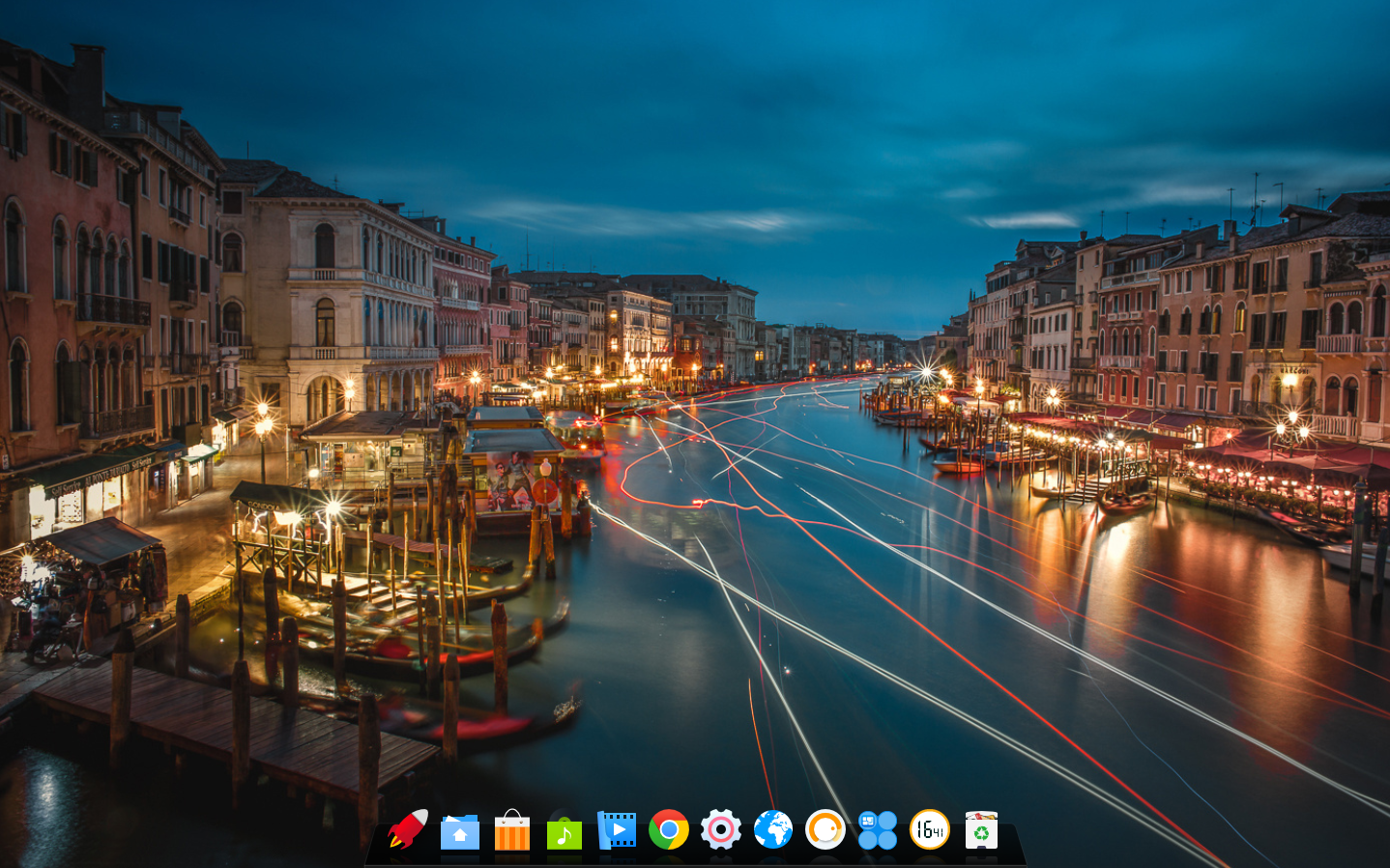Browse files using the blue folder icon
The image size is (1390, 868).
click(x=460, y=830)
